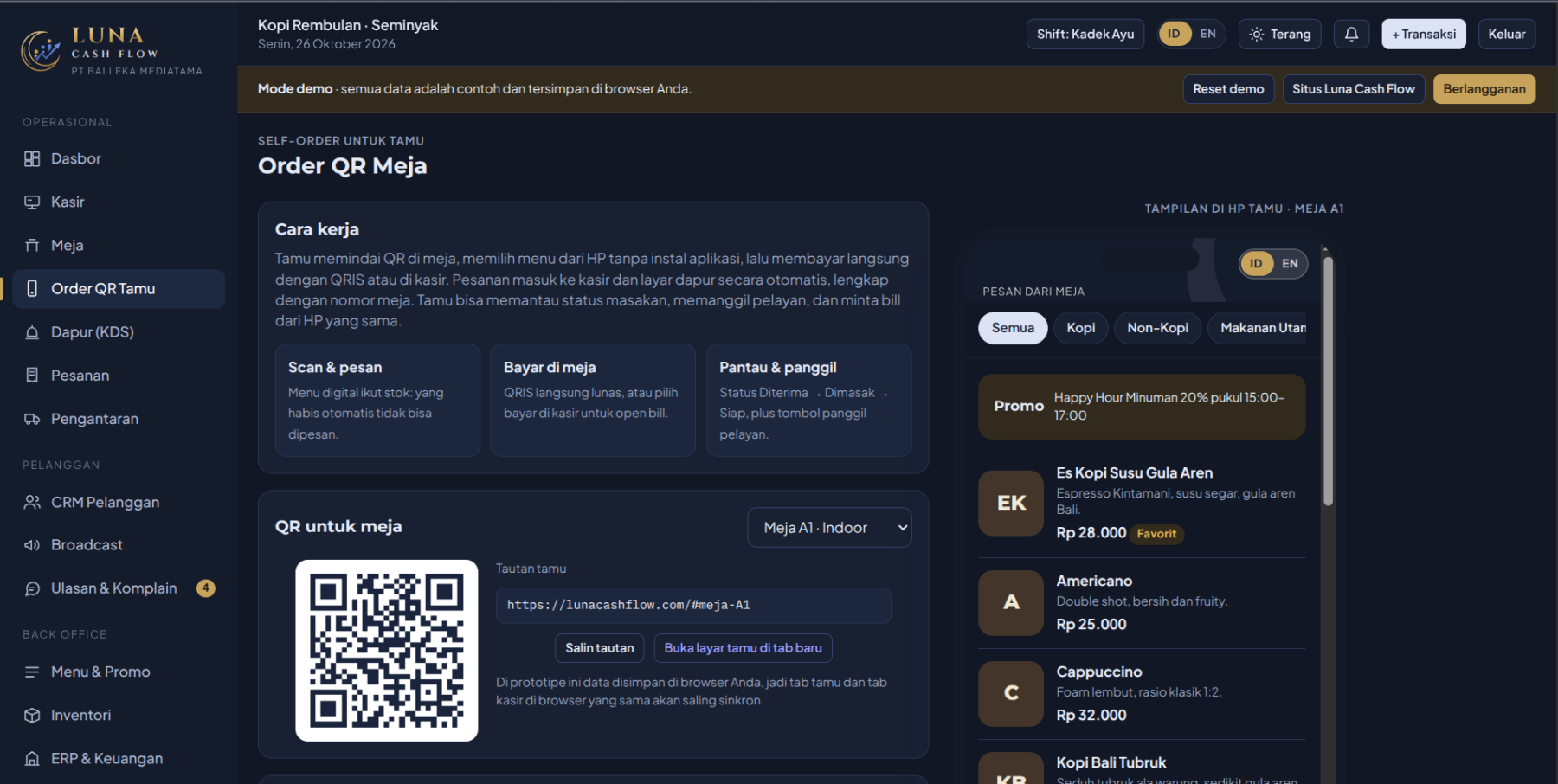Select the Non-Kopi category tab
Image resolution: width=1558 pixels, height=784 pixels.
pos(1157,328)
